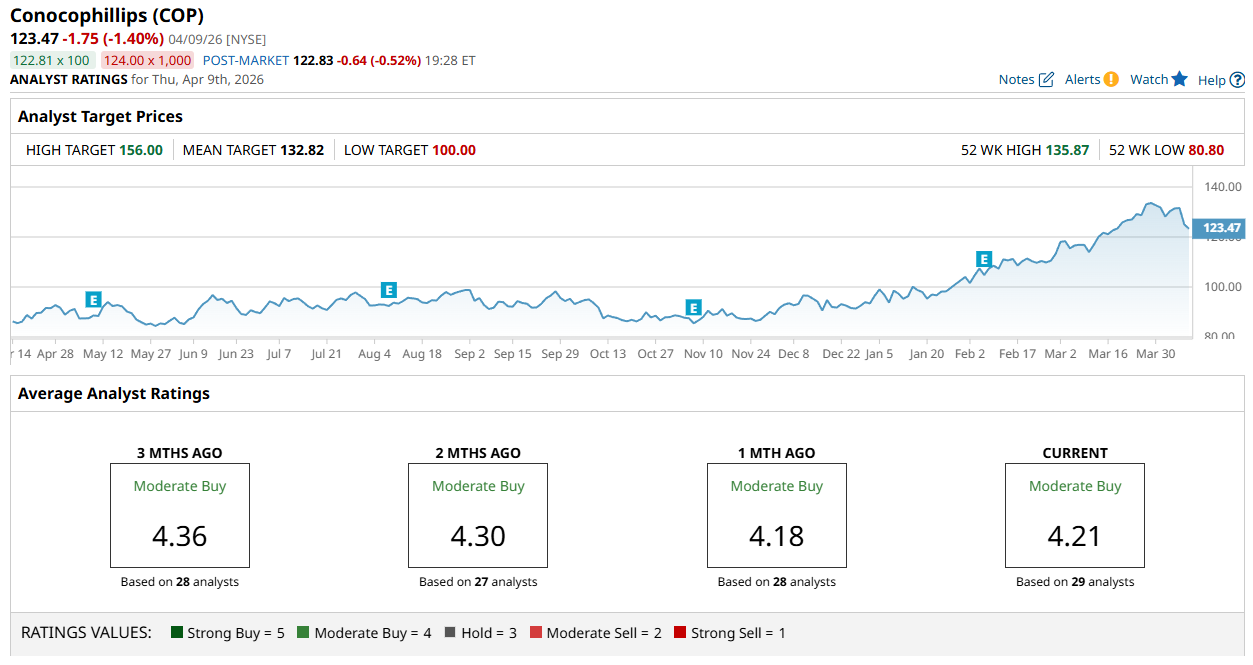
Task: Click the orange Alerts exclamation icon
Action: (1111, 79)
